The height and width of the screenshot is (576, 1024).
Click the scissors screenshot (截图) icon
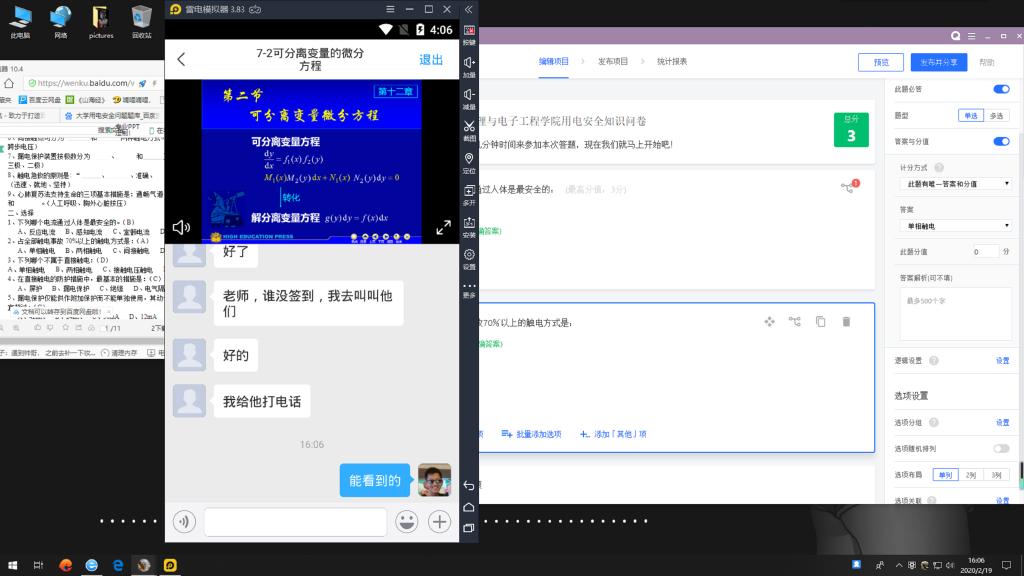[x=469, y=129]
